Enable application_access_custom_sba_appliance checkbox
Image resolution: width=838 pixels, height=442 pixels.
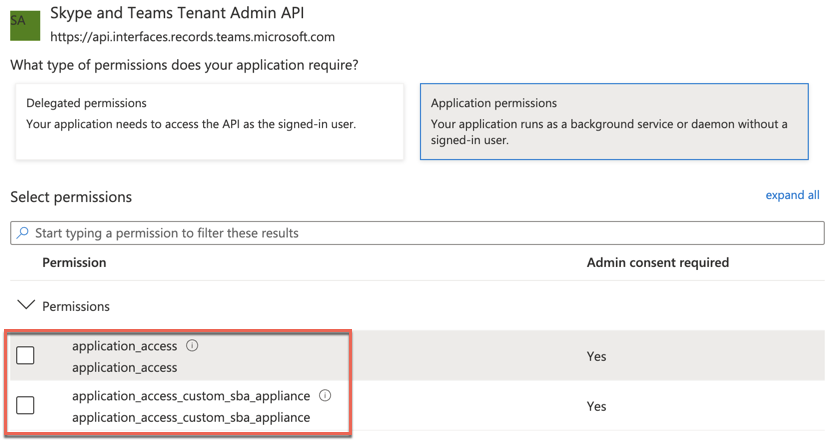(25, 405)
